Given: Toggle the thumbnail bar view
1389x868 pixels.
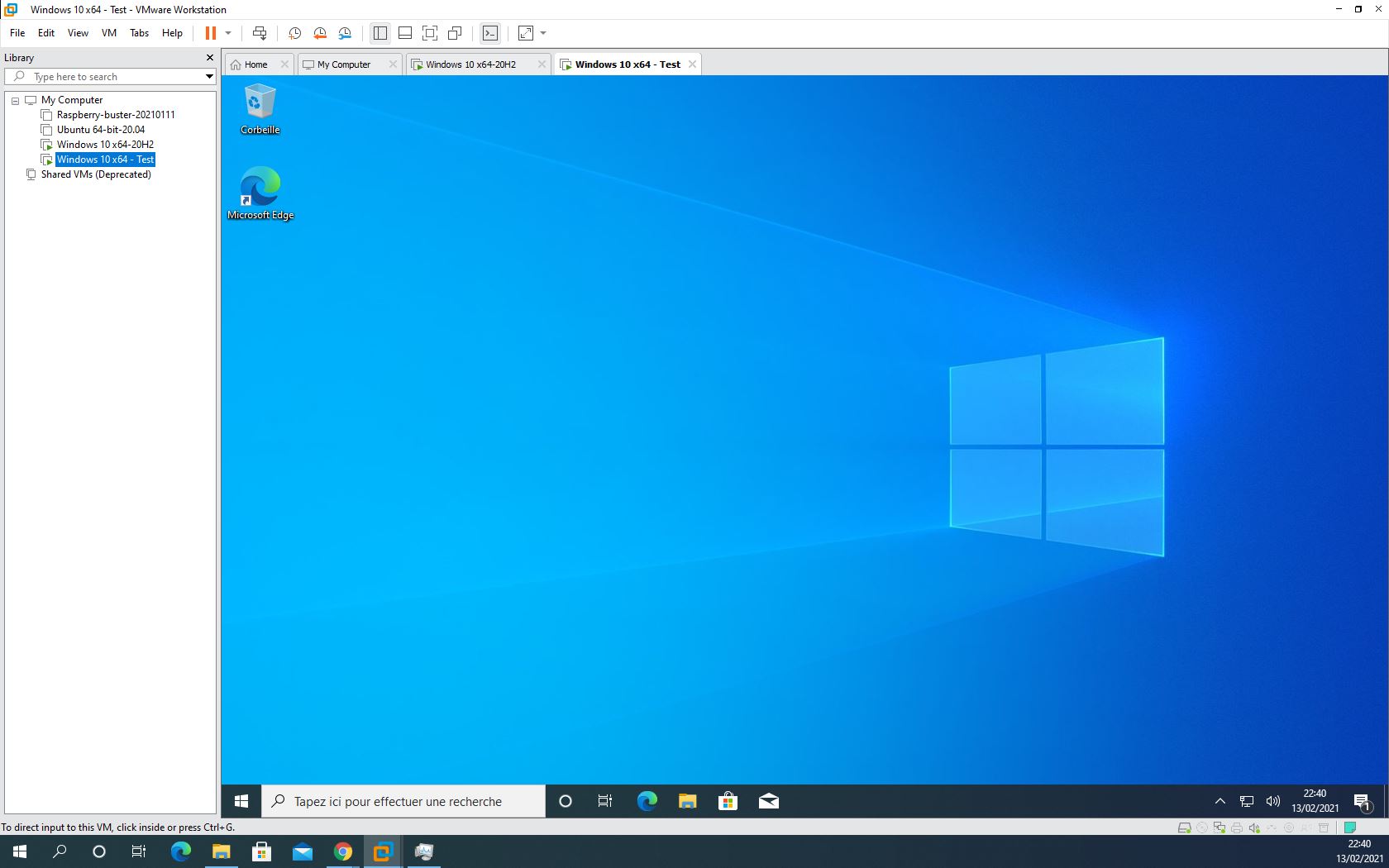Looking at the screenshot, I should coord(405,33).
